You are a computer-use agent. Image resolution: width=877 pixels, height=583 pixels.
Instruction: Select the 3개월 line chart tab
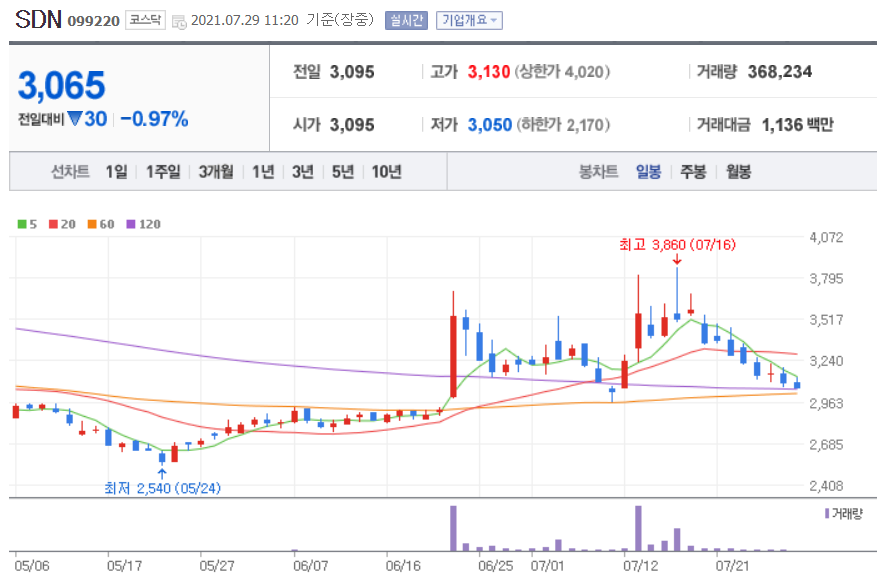[x=216, y=172]
